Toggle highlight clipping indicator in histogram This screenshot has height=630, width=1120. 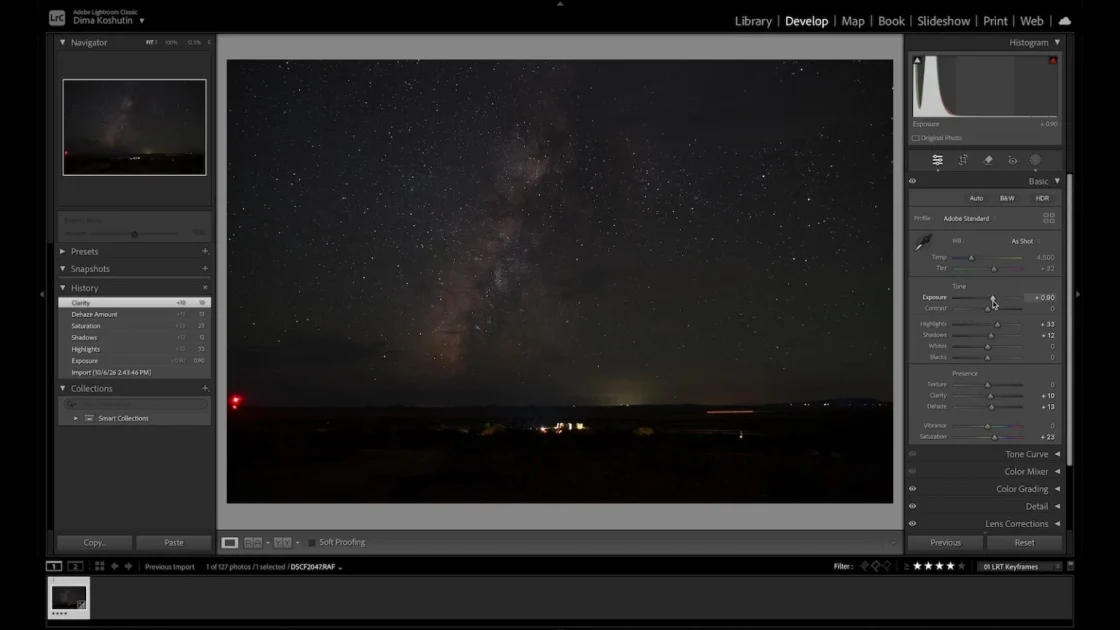pyautogui.click(x=1053, y=61)
